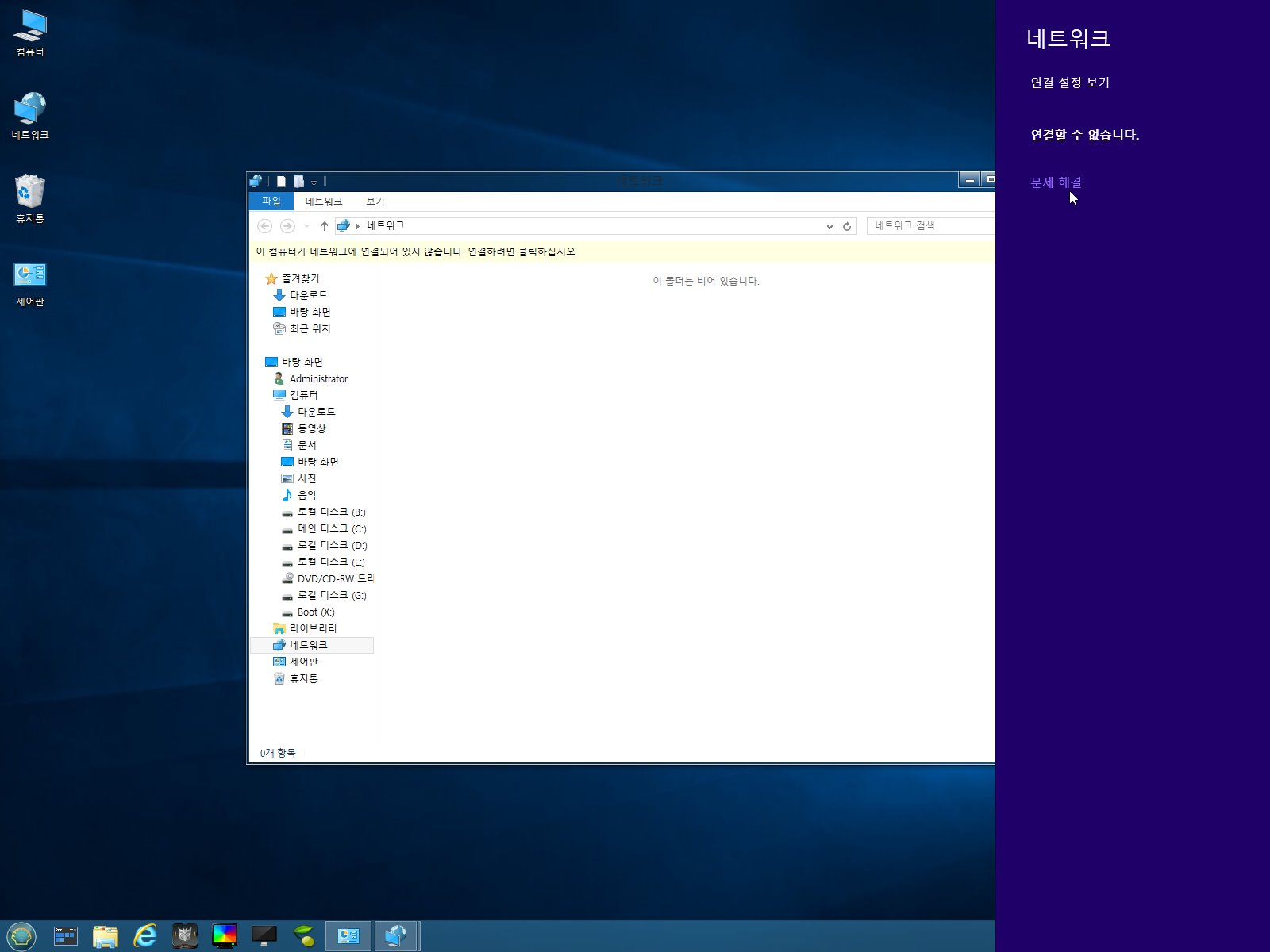The height and width of the screenshot is (952, 1270).
Task: Click the Up one level arrow
Action: [x=325, y=226]
